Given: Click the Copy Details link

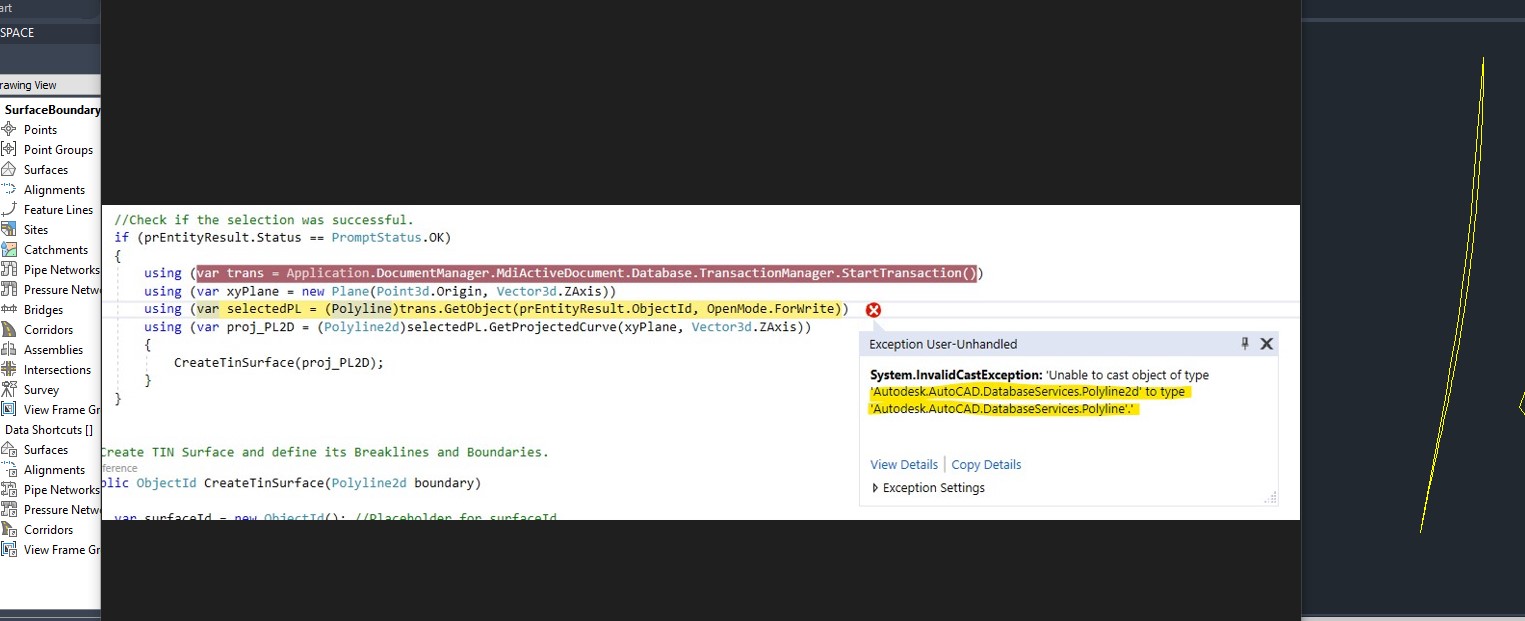Looking at the screenshot, I should [x=986, y=464].
